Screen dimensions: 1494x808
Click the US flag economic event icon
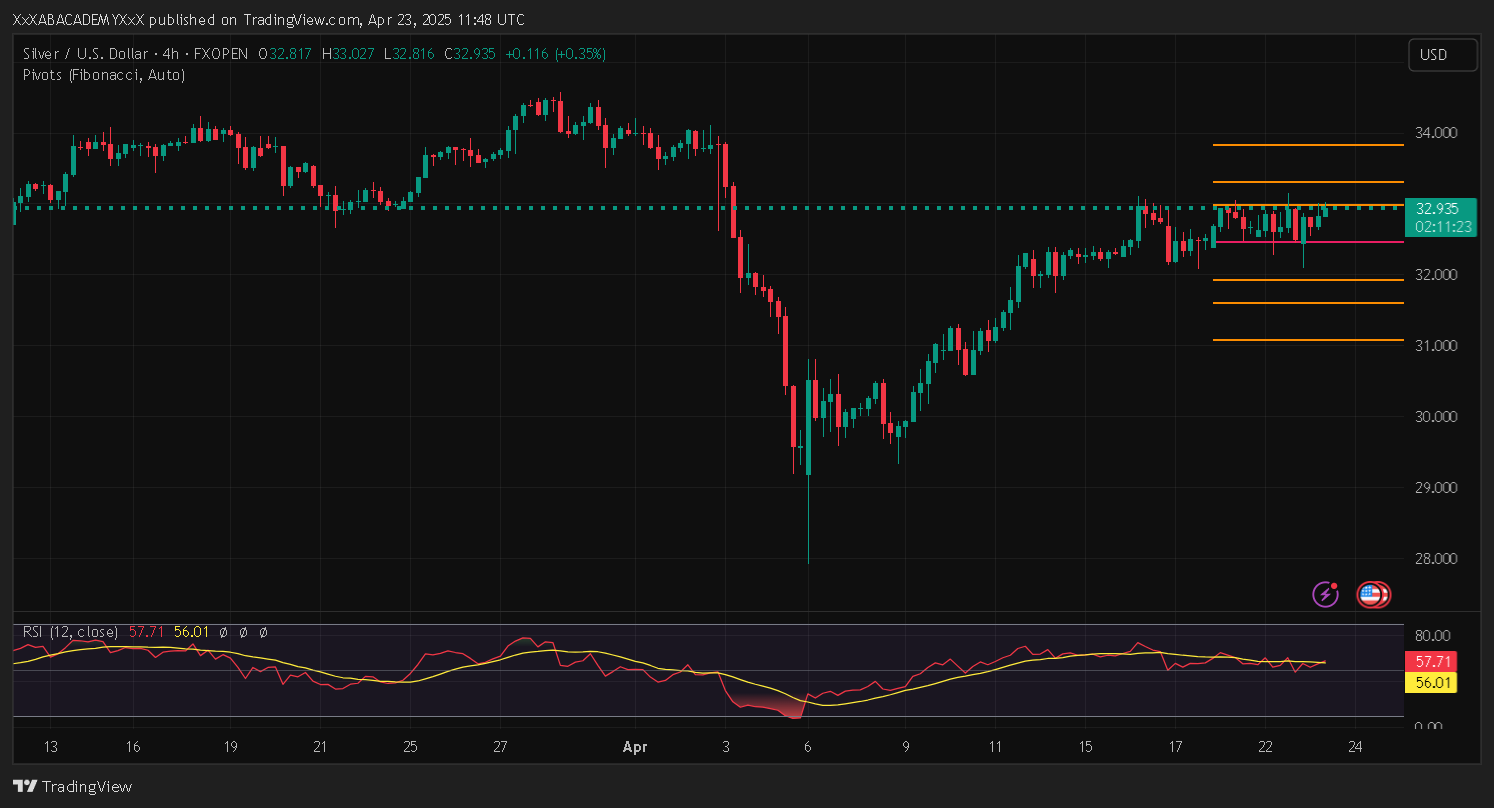(x=1370, y=595)
